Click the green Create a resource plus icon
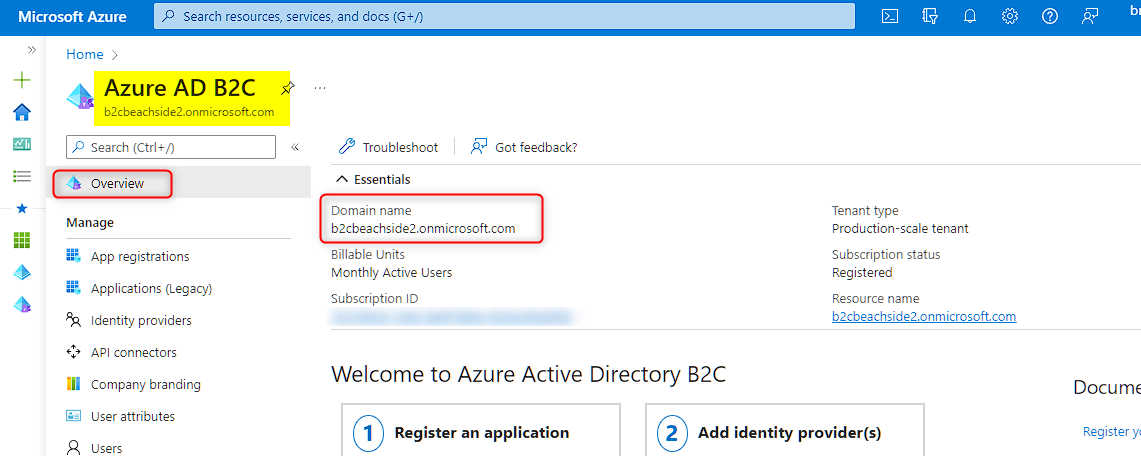The width and height of the screenshot is (1141, 456). pyautogui.click(x=23, y=80)
